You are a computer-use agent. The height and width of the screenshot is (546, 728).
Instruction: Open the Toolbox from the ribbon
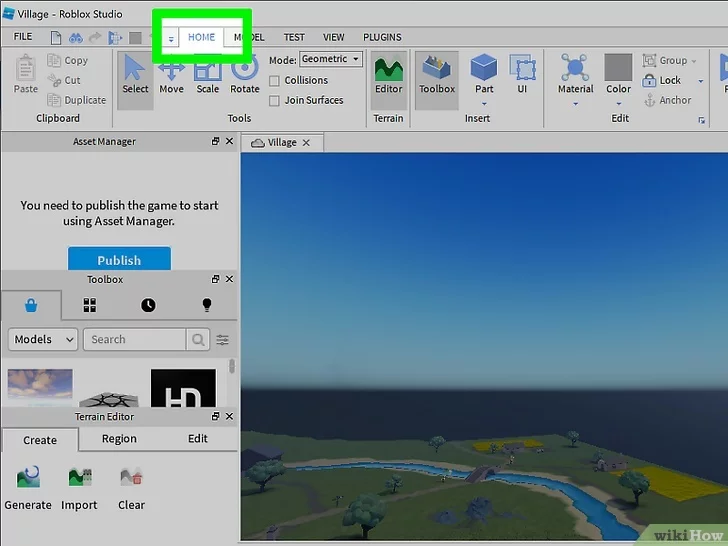pos(437,76)
